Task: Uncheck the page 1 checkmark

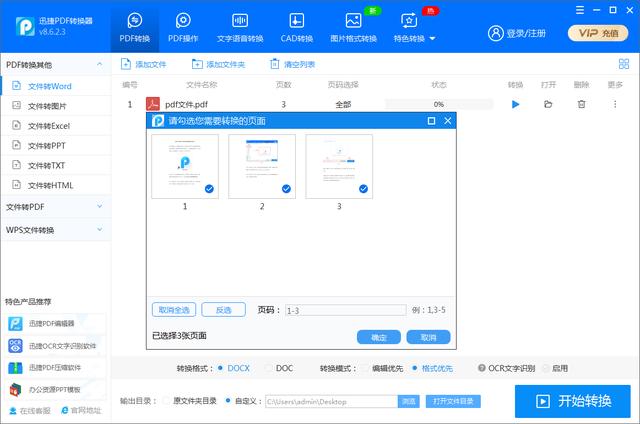Action: coord(209,189)
